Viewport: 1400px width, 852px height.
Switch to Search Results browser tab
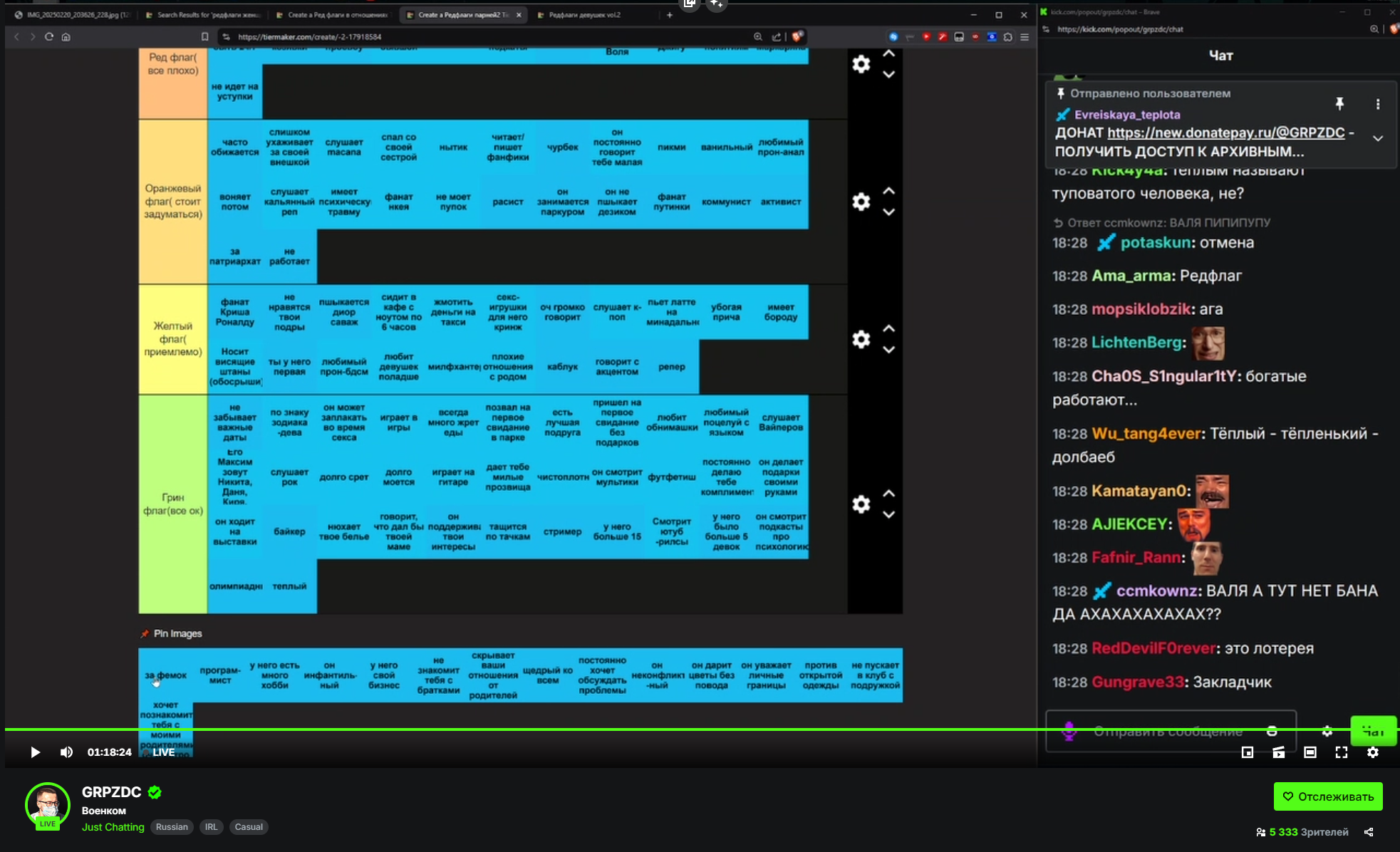(203, 15)
